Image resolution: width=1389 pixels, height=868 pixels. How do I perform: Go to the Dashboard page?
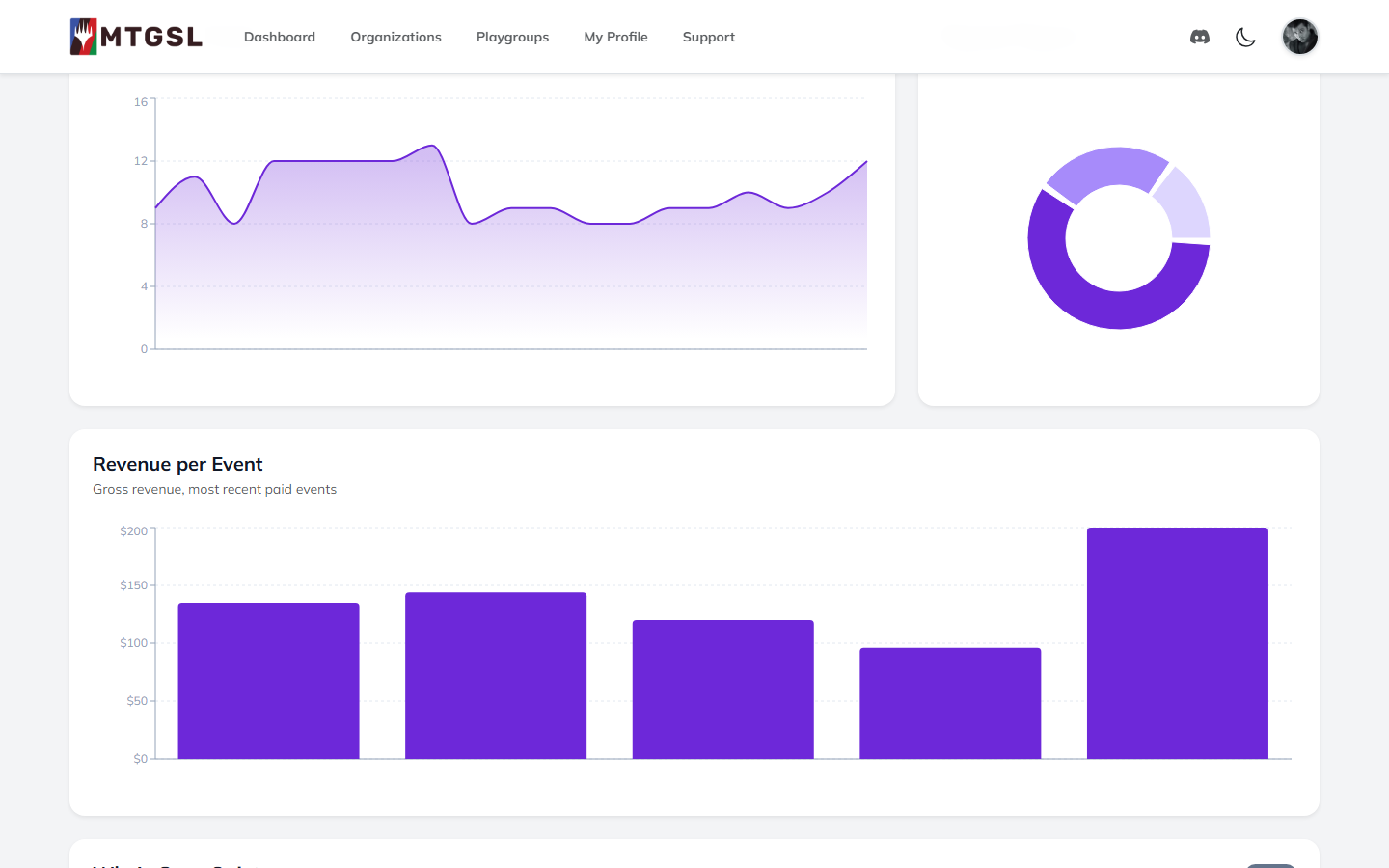(280, 37)
